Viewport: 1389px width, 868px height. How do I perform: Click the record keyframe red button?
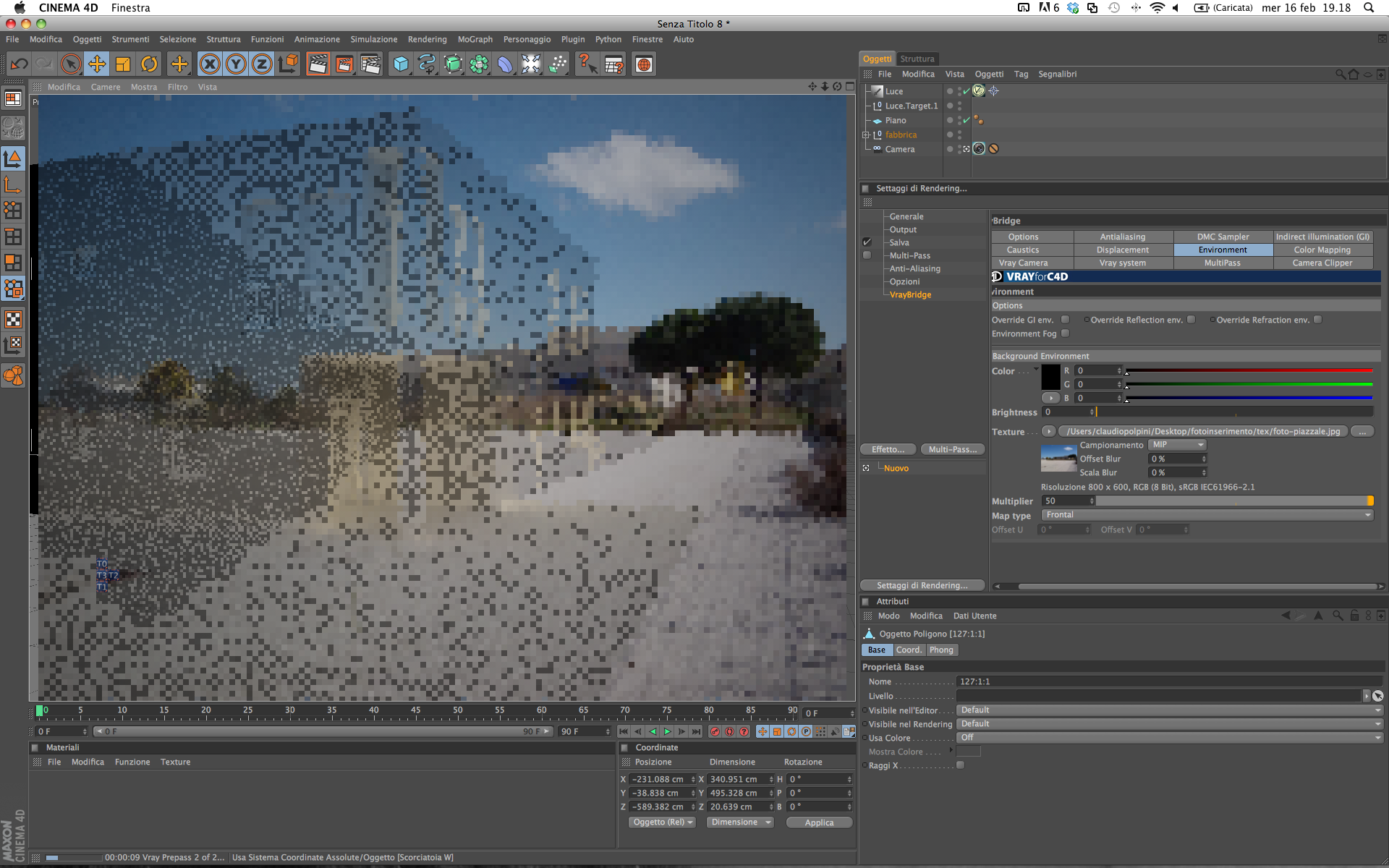[x=715, y=731]
